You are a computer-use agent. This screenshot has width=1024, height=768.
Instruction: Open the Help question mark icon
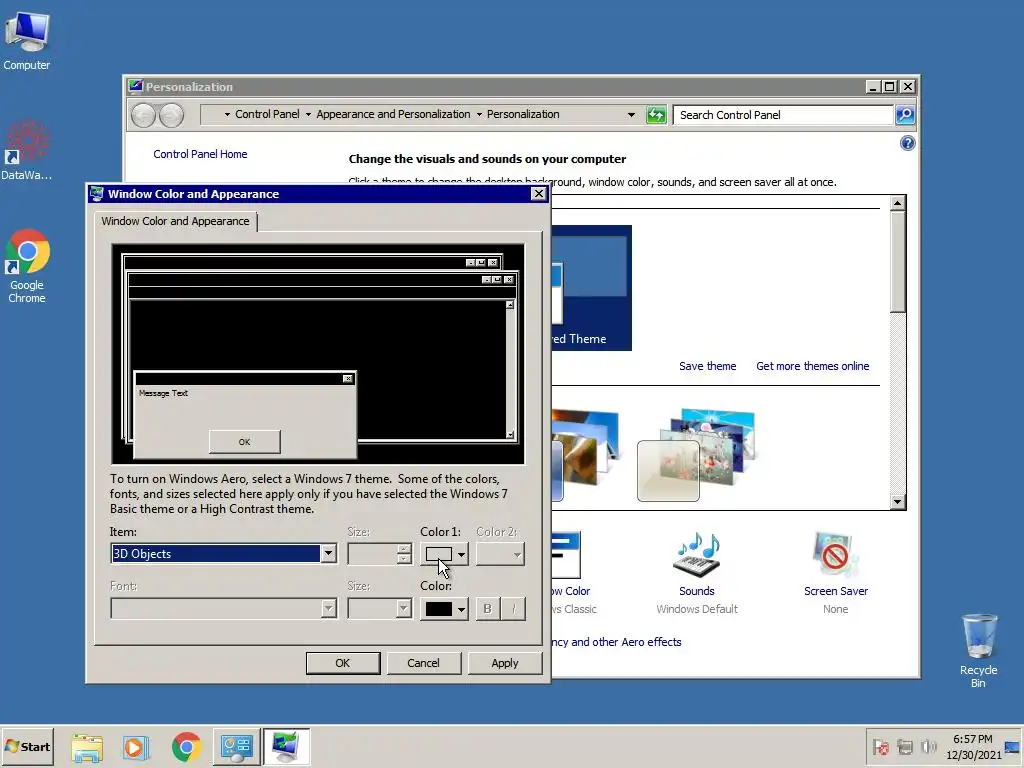tap(907, 143)
